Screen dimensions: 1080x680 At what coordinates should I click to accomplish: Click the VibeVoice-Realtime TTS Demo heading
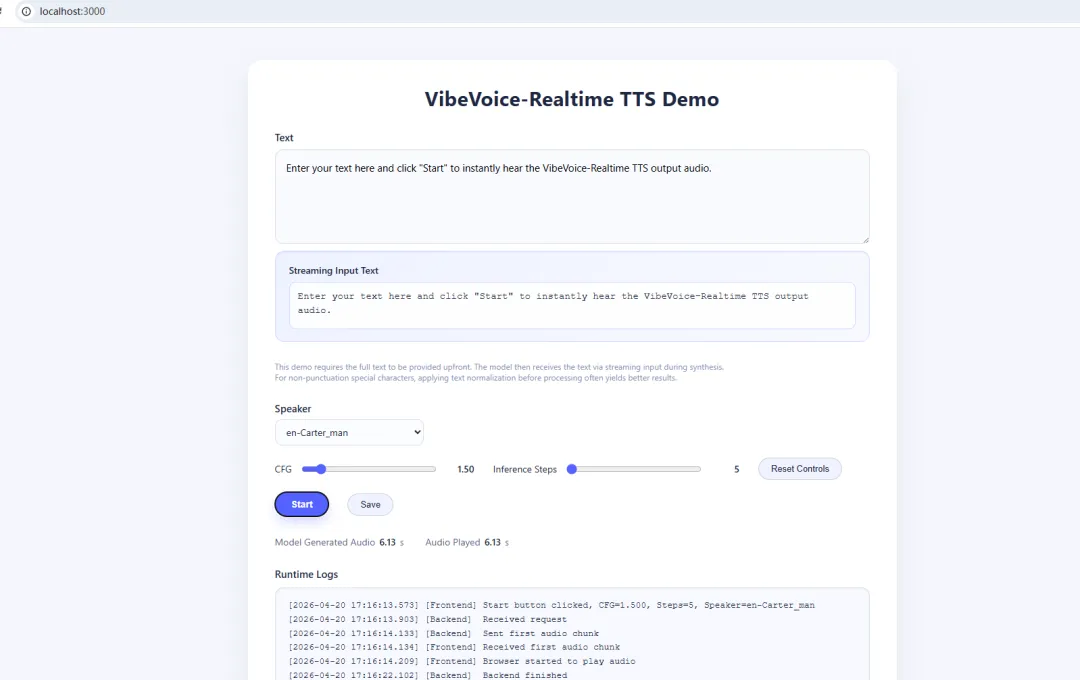click(572, 99)
